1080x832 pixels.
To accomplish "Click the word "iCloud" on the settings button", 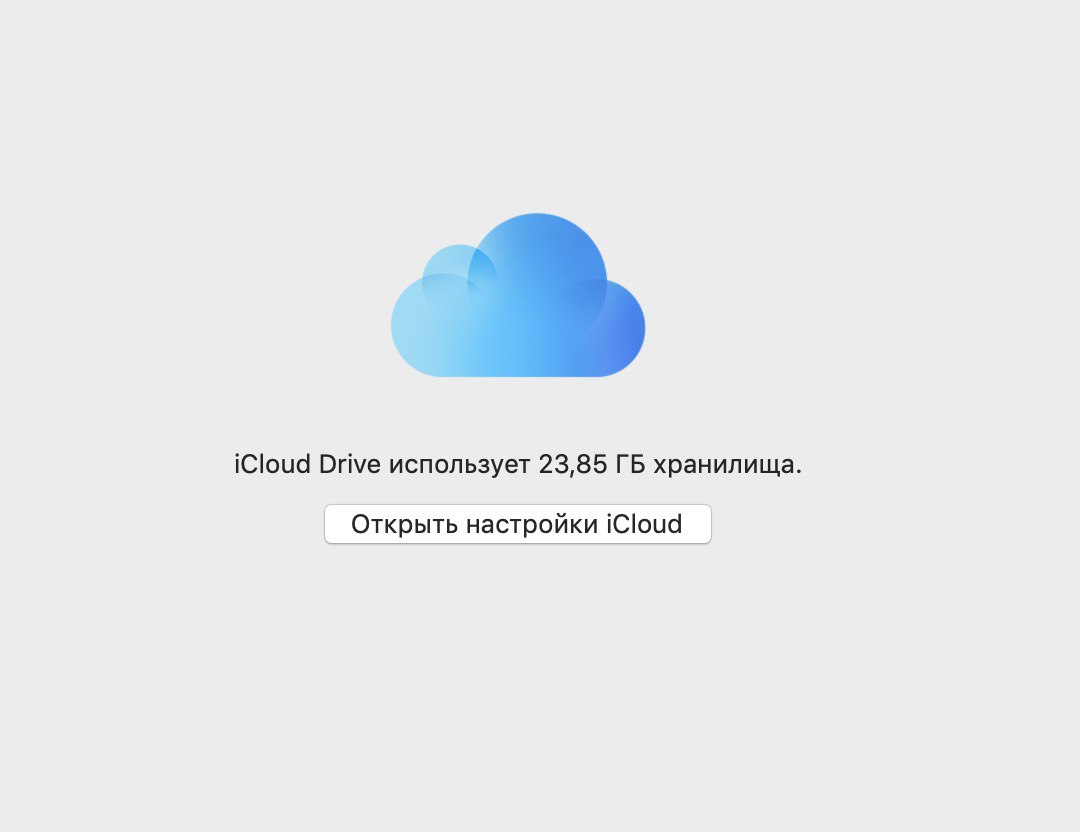I will [644, 524].
